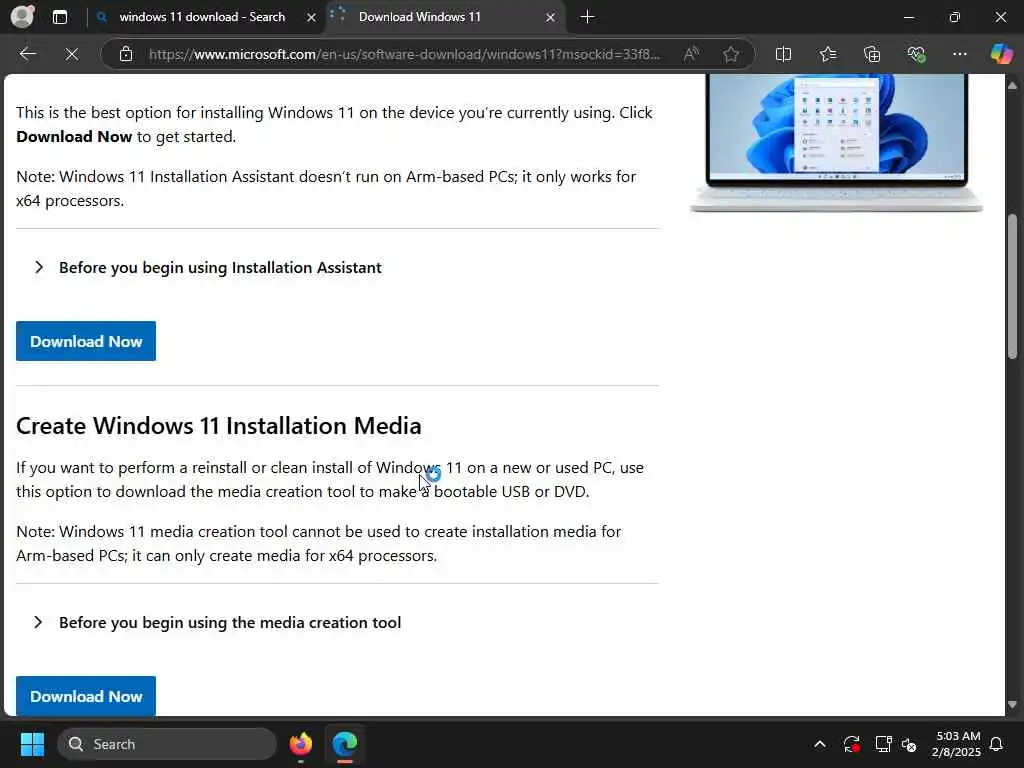
Task: View site information lock icon
Action: [x=126, y=54]
